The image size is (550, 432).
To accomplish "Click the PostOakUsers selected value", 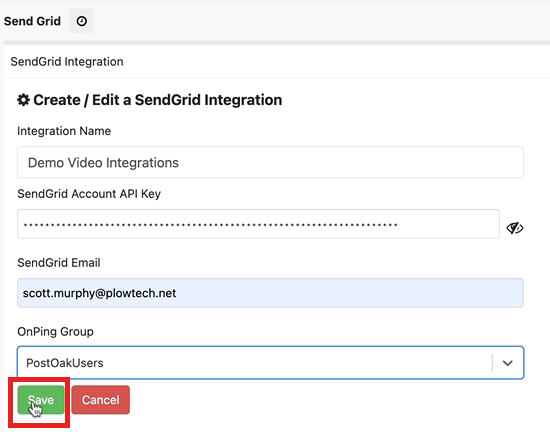I will (x=65, y=363).
